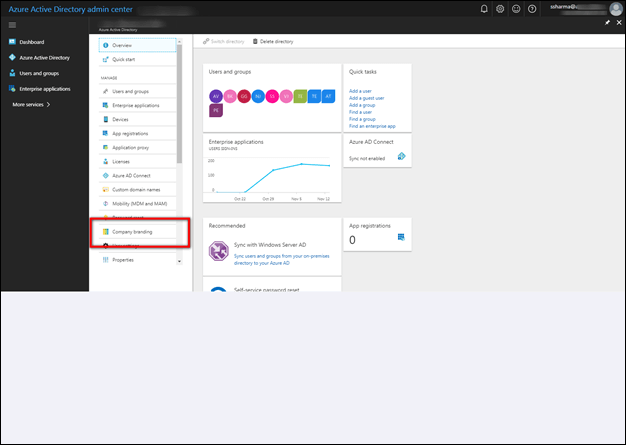The image size is (626, 445).
Task: Click the Find a group link
Action: point(362,119)
